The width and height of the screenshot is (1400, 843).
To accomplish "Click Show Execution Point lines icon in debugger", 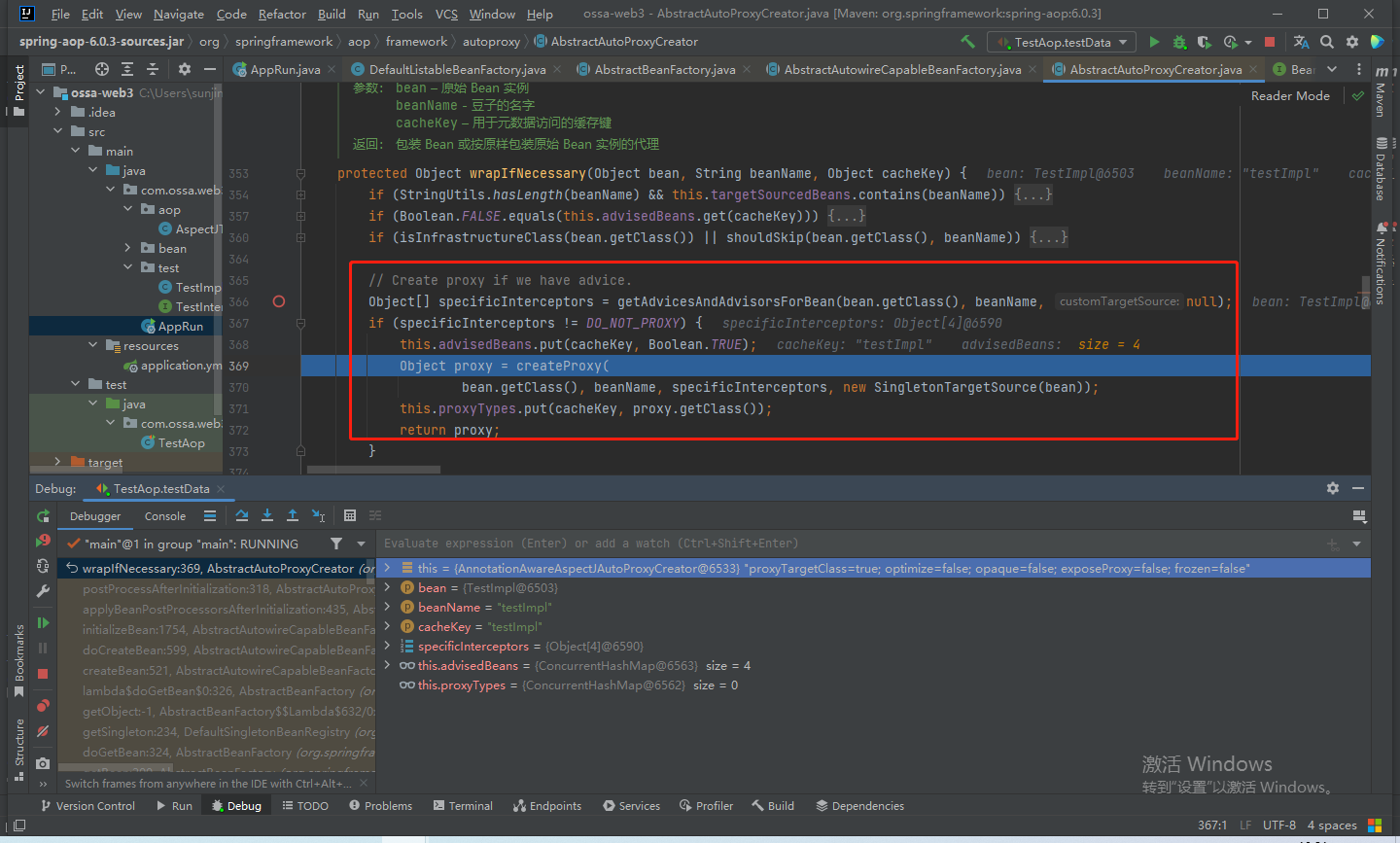I will pyautogui.click(x=210, y=515).
